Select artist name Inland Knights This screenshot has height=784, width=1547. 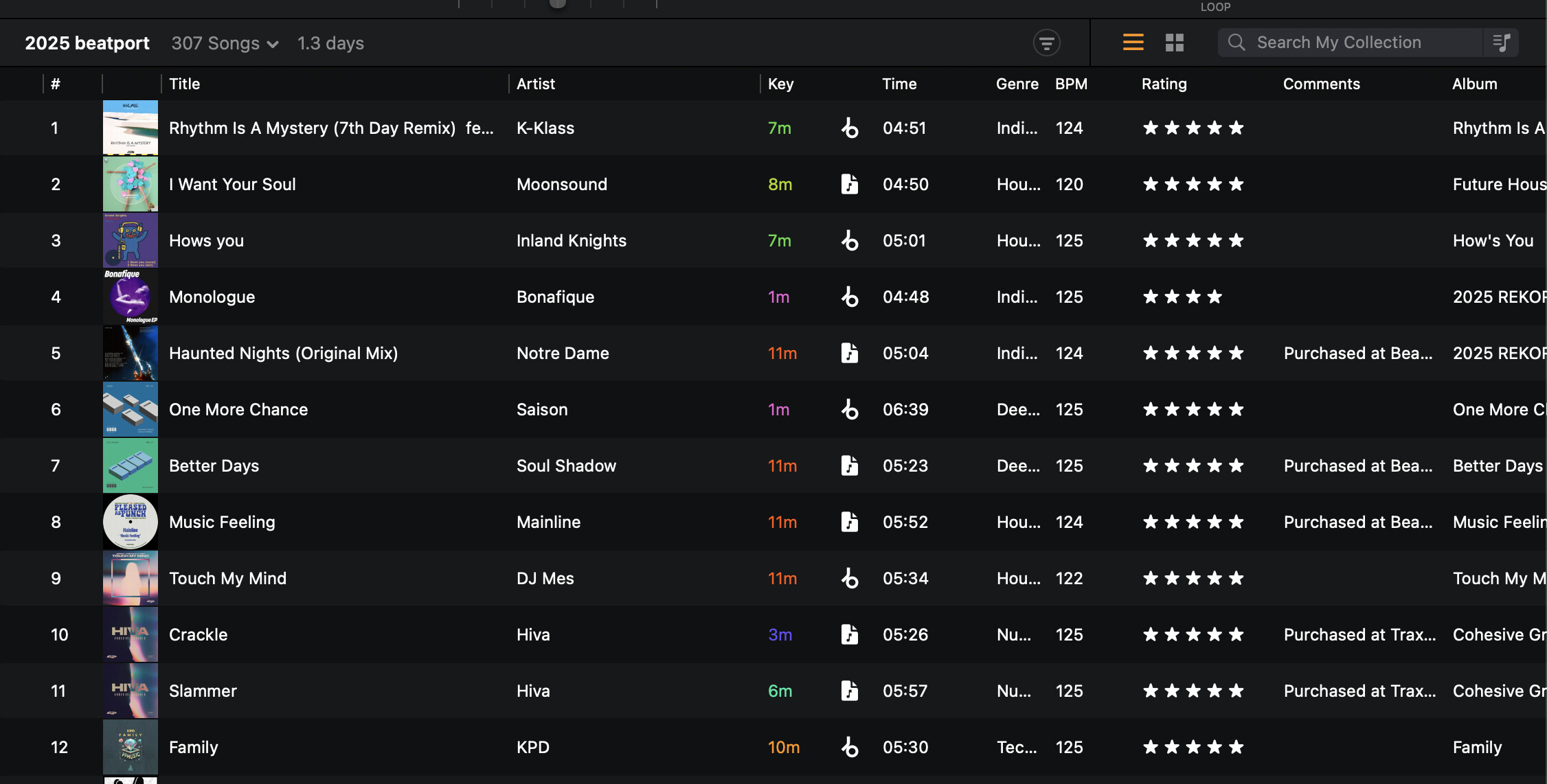click(571, 240)
